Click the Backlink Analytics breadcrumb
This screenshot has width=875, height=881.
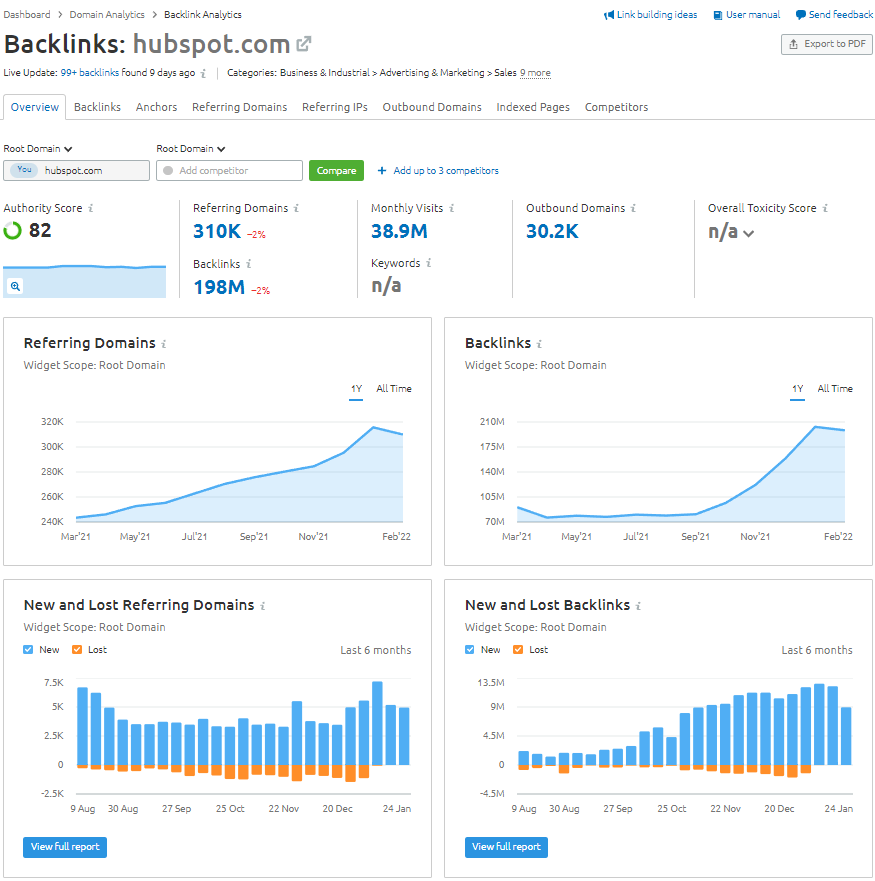point(203,15)
